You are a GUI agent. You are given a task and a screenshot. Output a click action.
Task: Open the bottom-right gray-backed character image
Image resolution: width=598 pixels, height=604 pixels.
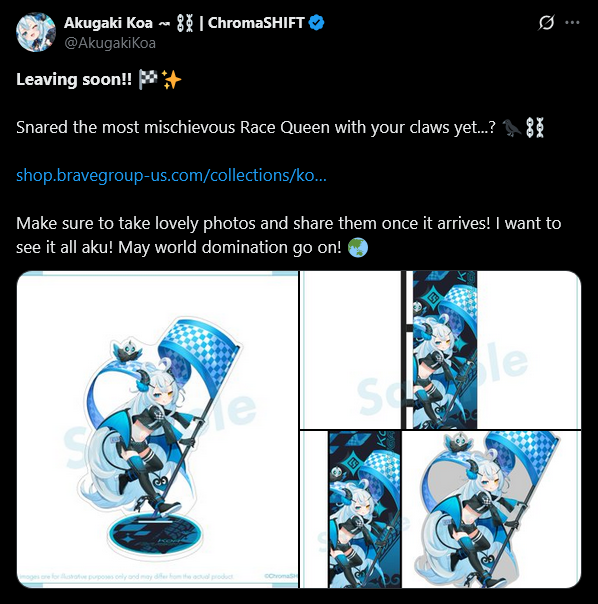click(x=492, y=509)
